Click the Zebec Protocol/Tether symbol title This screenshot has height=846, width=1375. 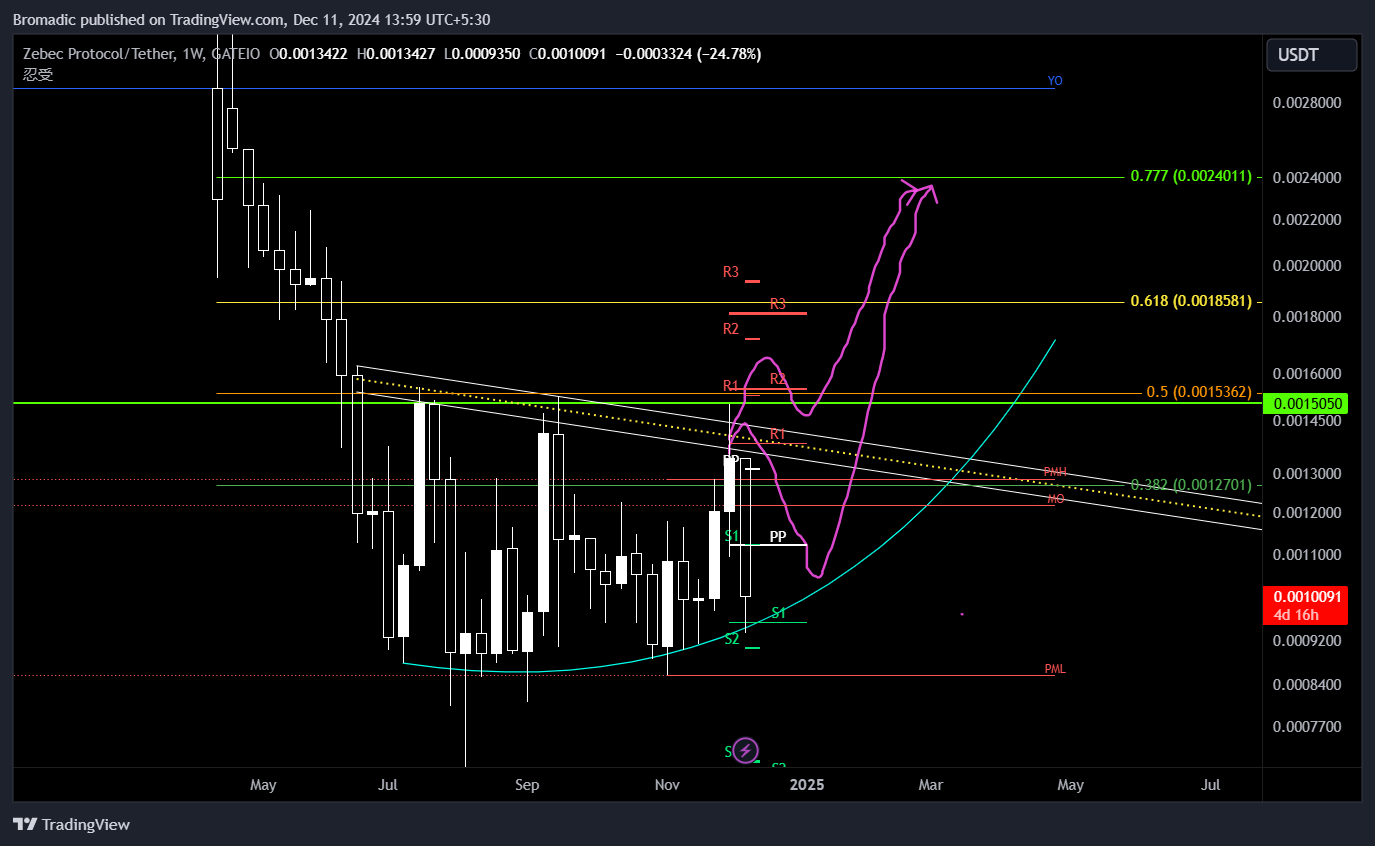[x=99, y=54]
